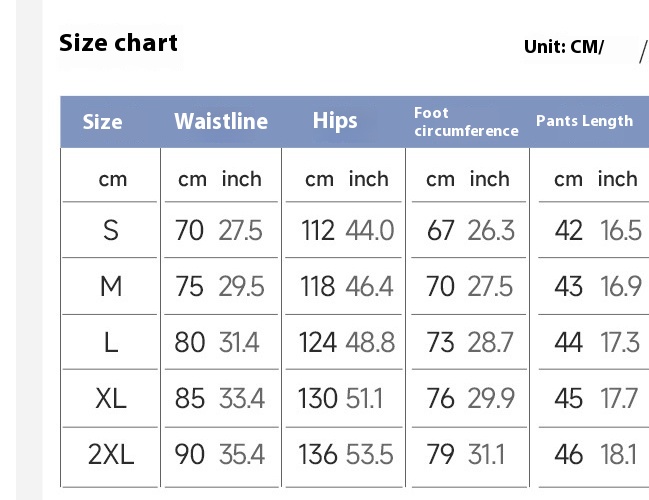Click the Pants Length column header
The width and height of the screenshot is (649, 500).
coord(584,121)
